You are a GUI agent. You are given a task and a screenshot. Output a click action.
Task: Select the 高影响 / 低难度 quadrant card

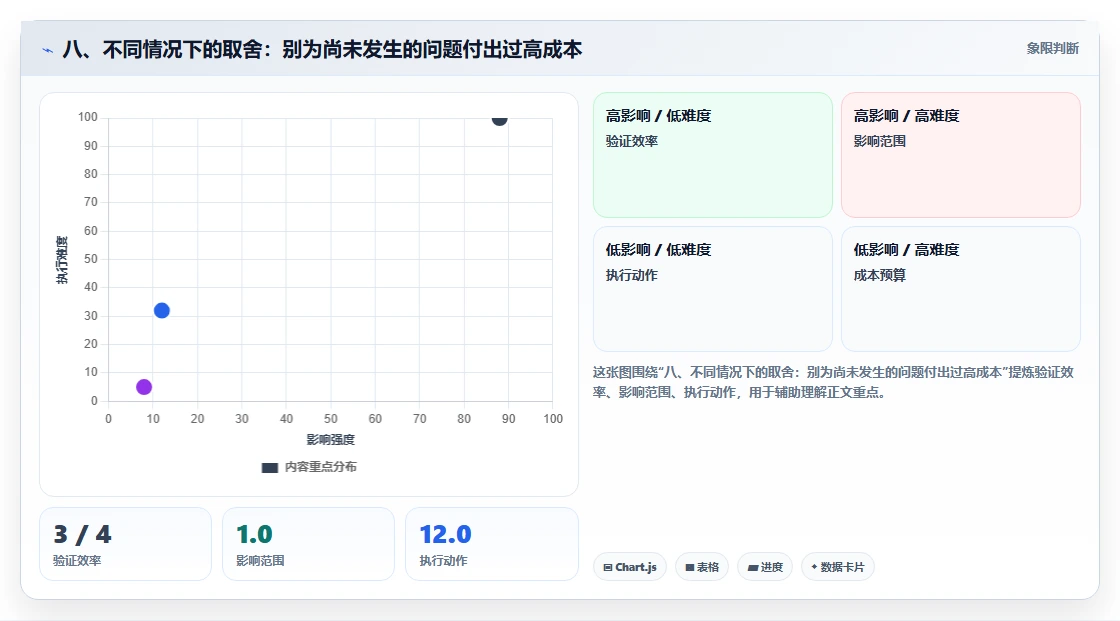click(x=713, y=155)
